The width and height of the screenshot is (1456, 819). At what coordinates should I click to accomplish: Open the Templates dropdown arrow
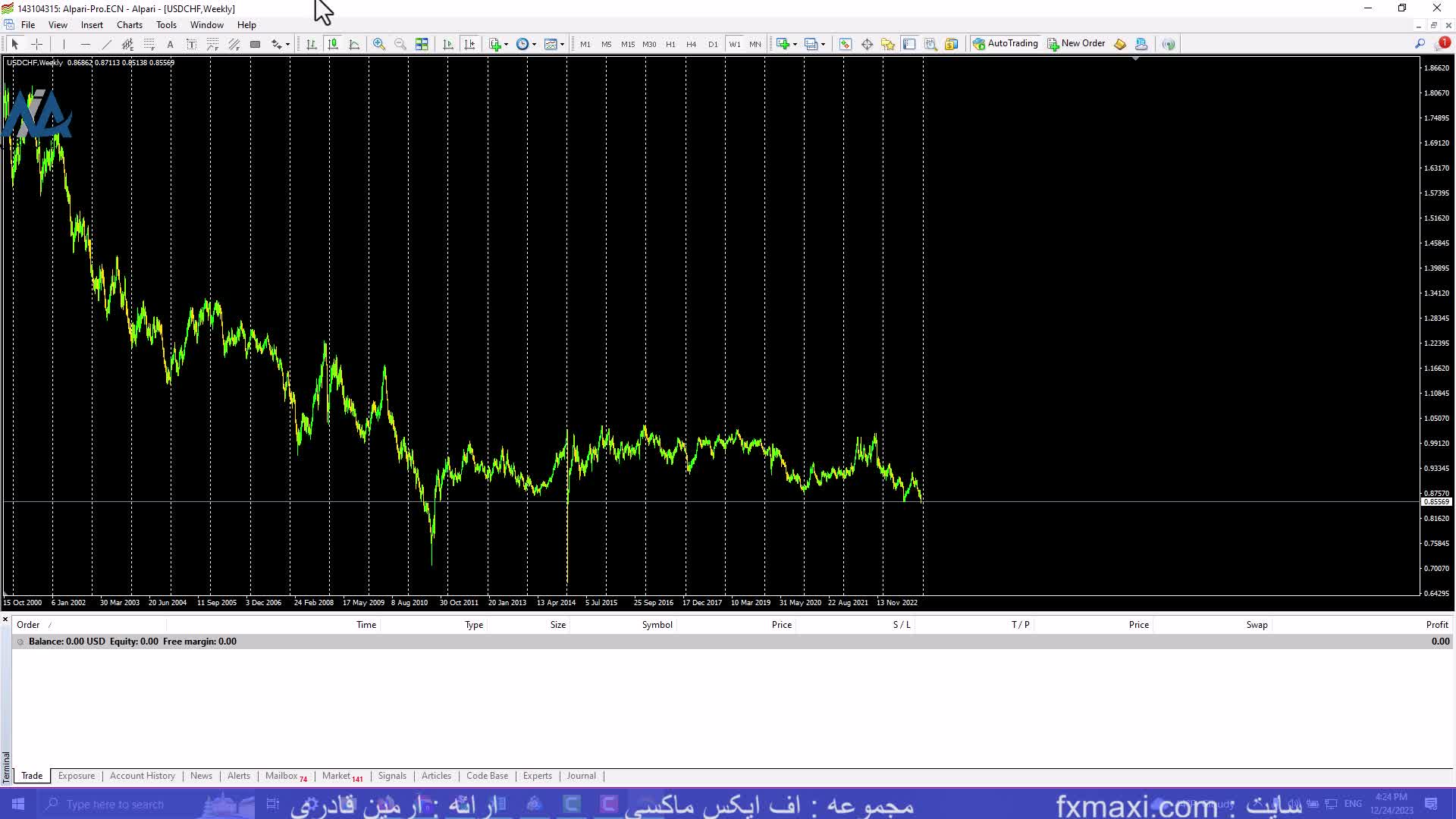click(x=562, y=44)
